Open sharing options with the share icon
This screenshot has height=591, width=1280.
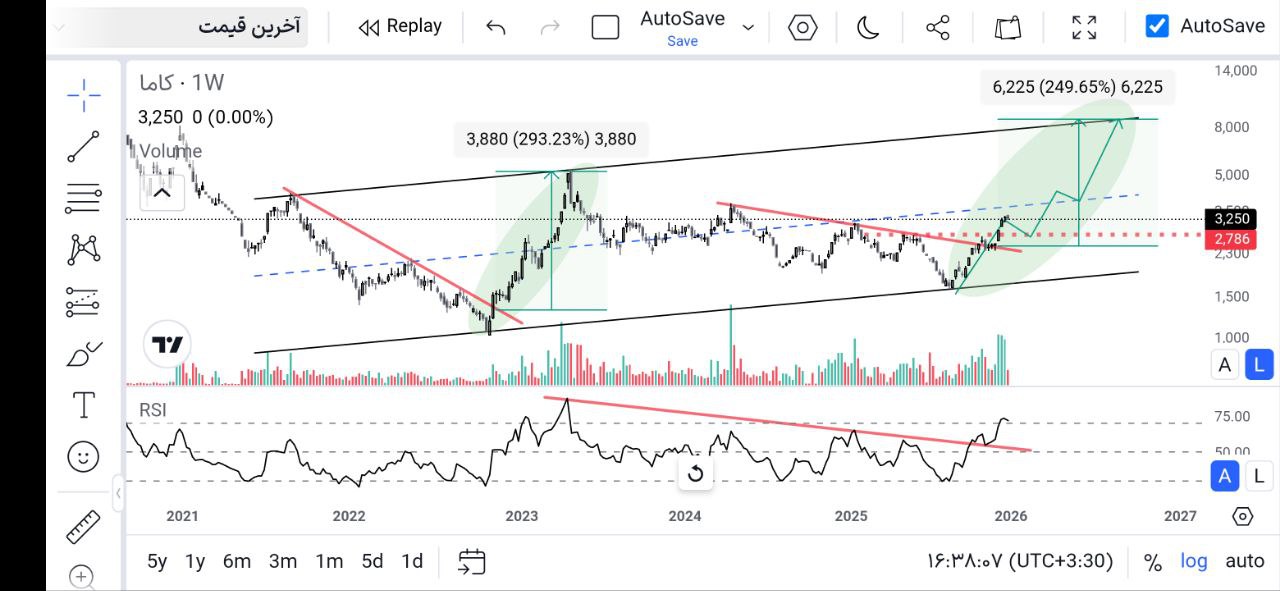click(x=936, y=27)
